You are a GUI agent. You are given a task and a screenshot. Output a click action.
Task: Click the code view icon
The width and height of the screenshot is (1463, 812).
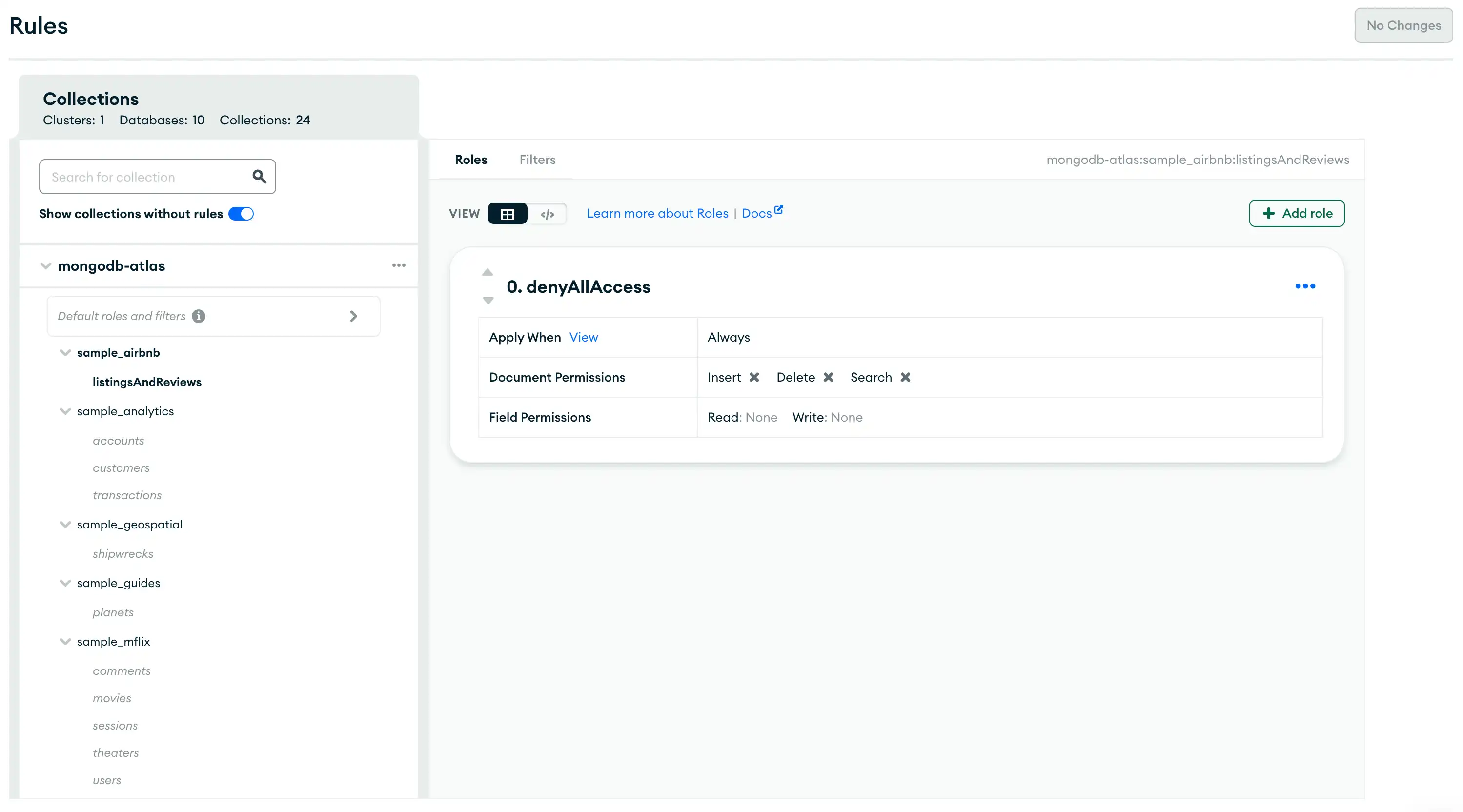548,213
